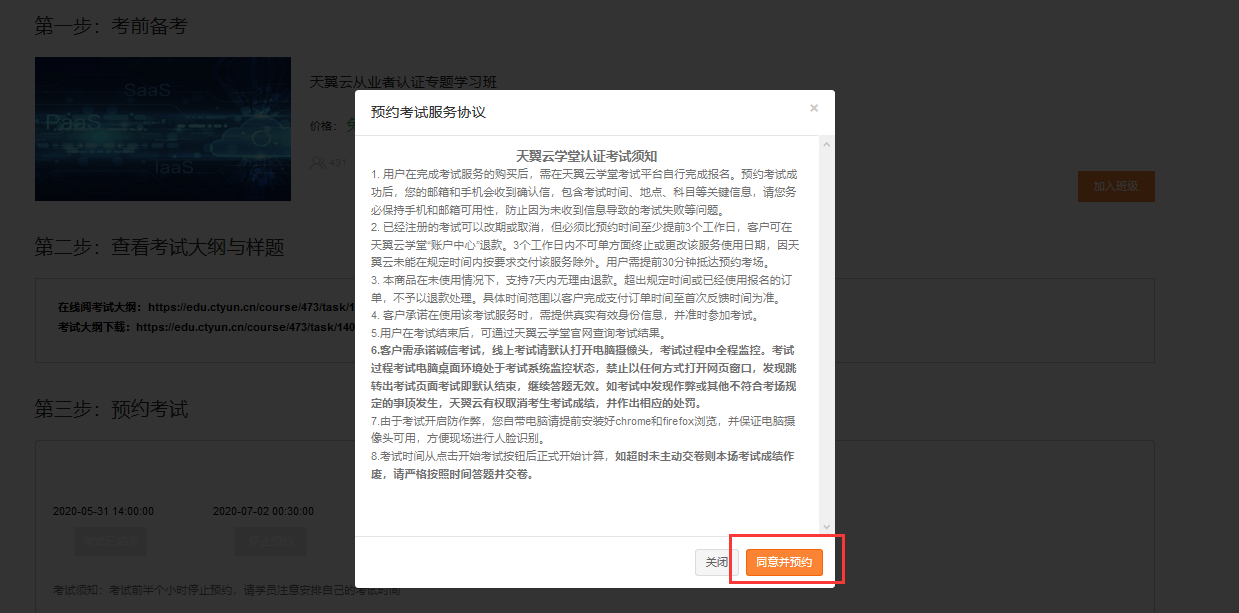Click the student count person icon
The image size is (1239, 613).
[318, 162]
